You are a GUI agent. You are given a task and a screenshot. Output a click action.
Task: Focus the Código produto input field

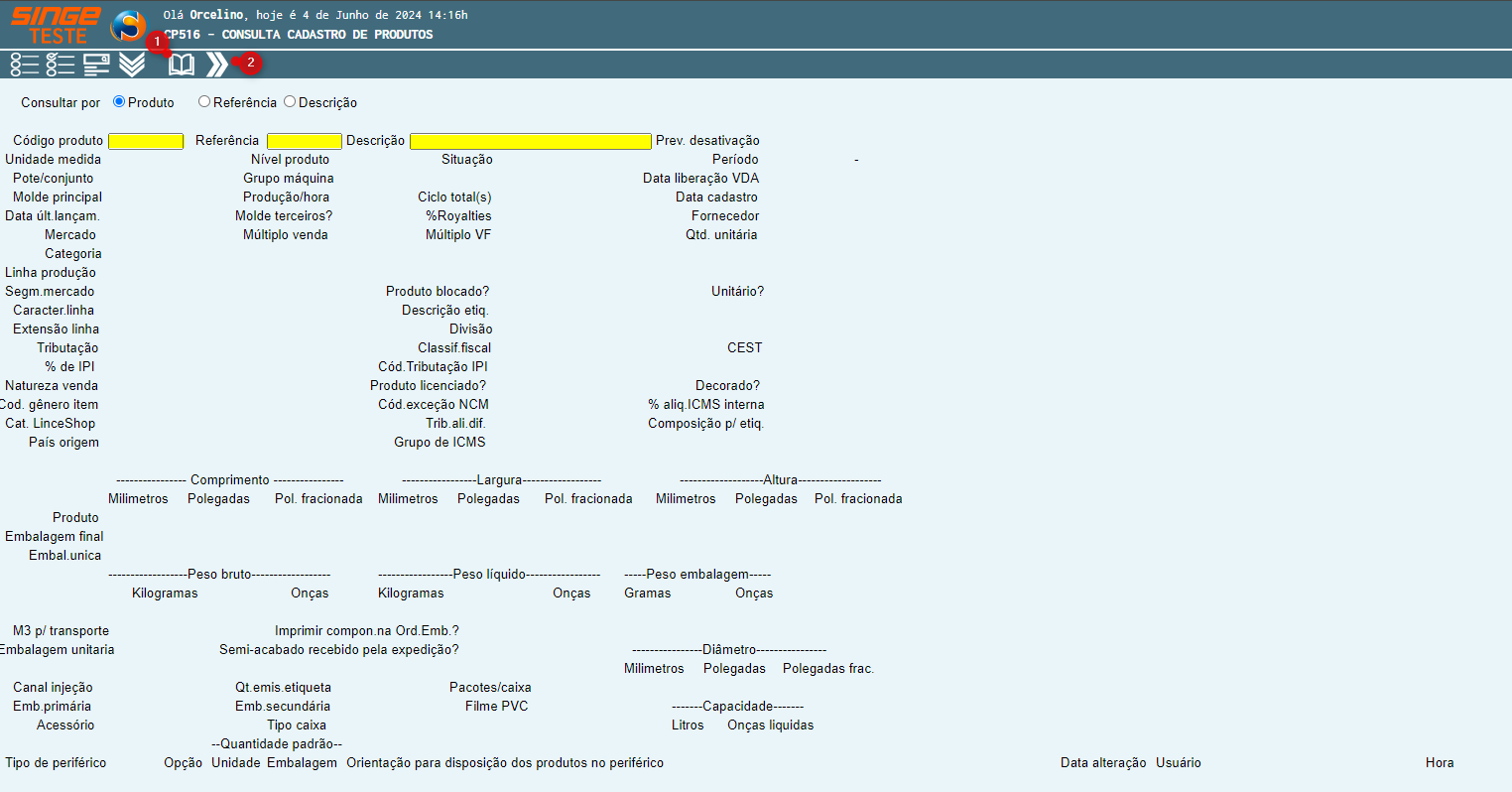(x=146, y=141)
